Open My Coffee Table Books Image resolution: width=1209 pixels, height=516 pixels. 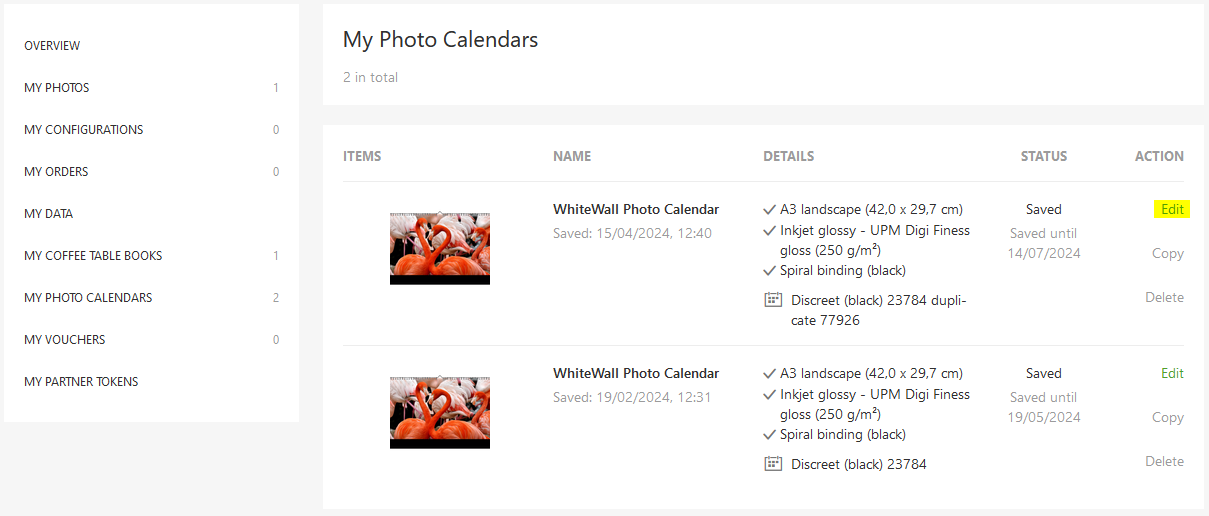[93, 256]
